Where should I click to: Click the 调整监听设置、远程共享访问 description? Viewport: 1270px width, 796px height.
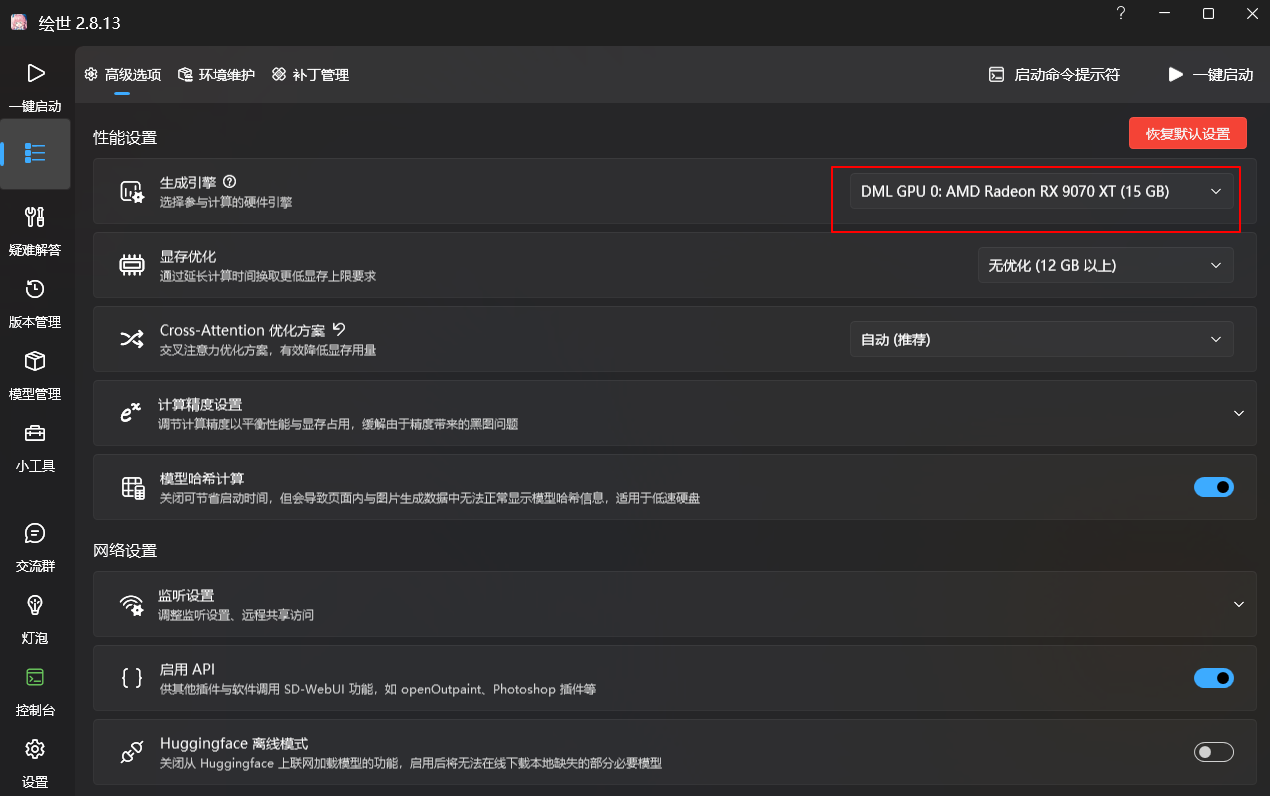pyautogui.click(x=236, y=615)
